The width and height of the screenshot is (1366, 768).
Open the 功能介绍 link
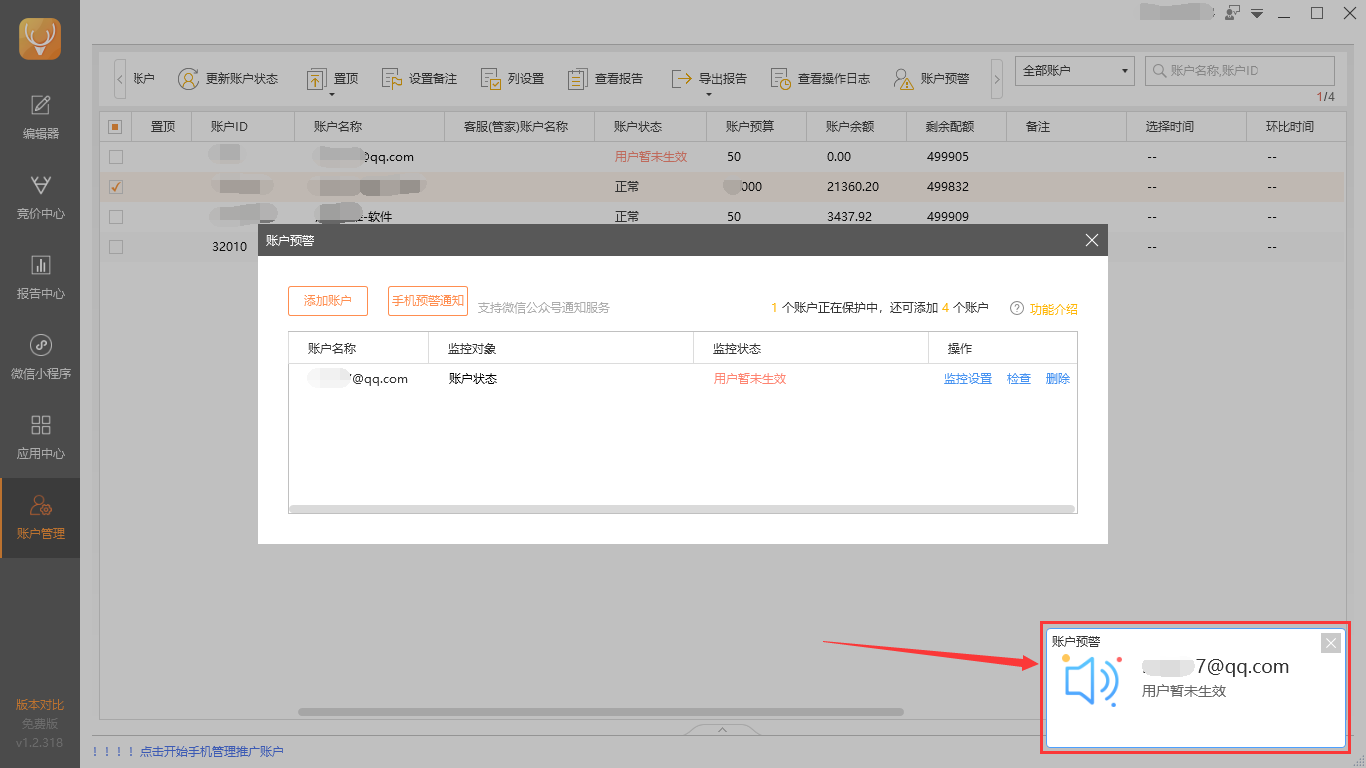[x=1054, y=309]
